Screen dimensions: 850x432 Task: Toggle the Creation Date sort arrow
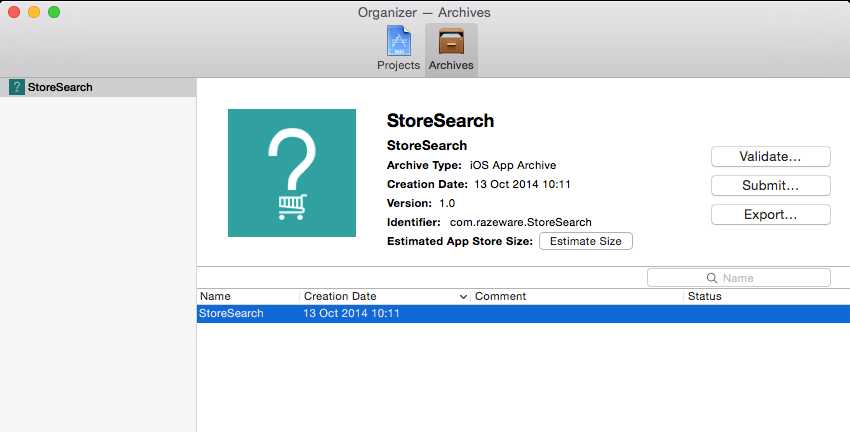click(x=463, y=296)
